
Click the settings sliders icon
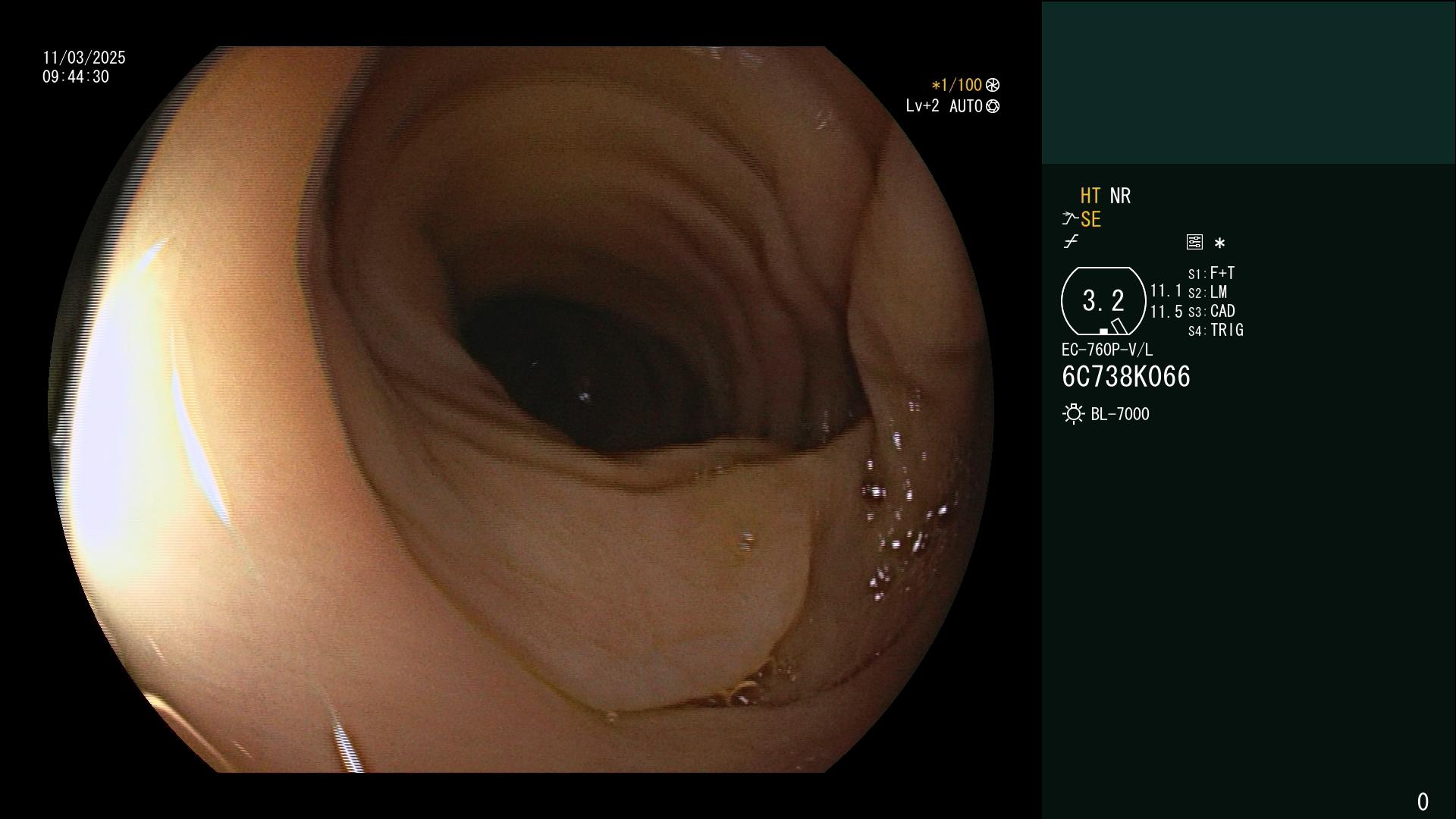click(1194, 242)
